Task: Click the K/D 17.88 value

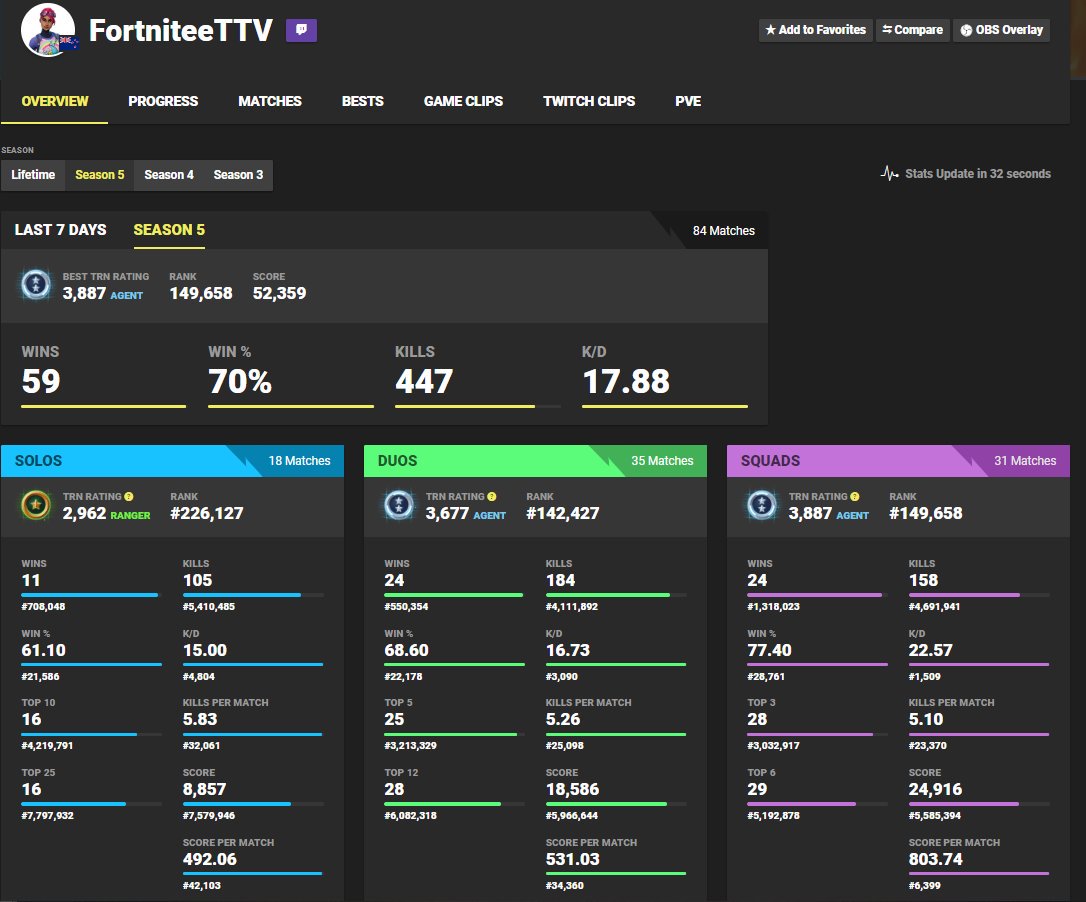Action: [x=626, y=382]
